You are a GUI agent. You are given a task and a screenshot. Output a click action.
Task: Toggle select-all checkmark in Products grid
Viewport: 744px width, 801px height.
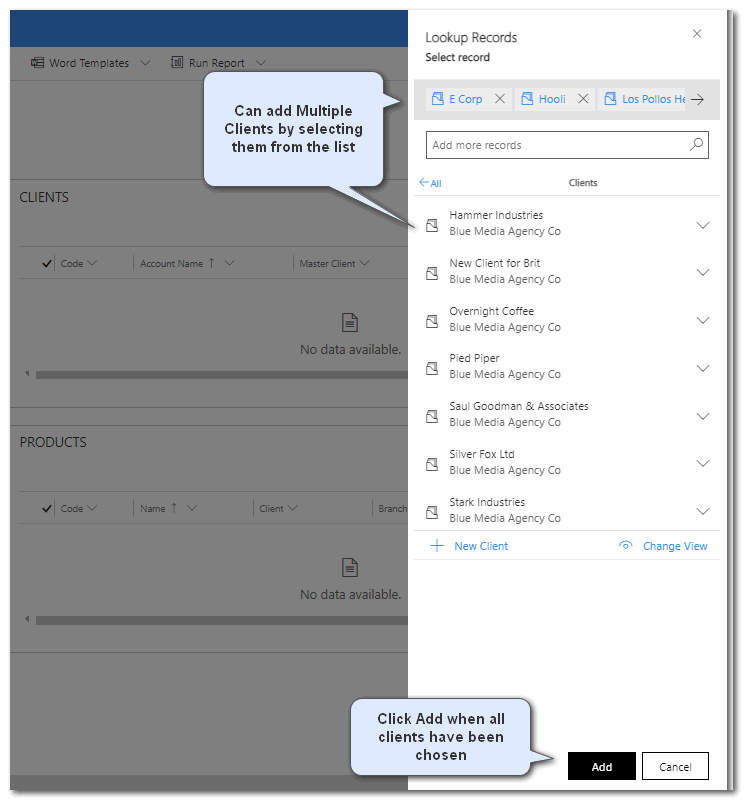(x=46, y=509)
